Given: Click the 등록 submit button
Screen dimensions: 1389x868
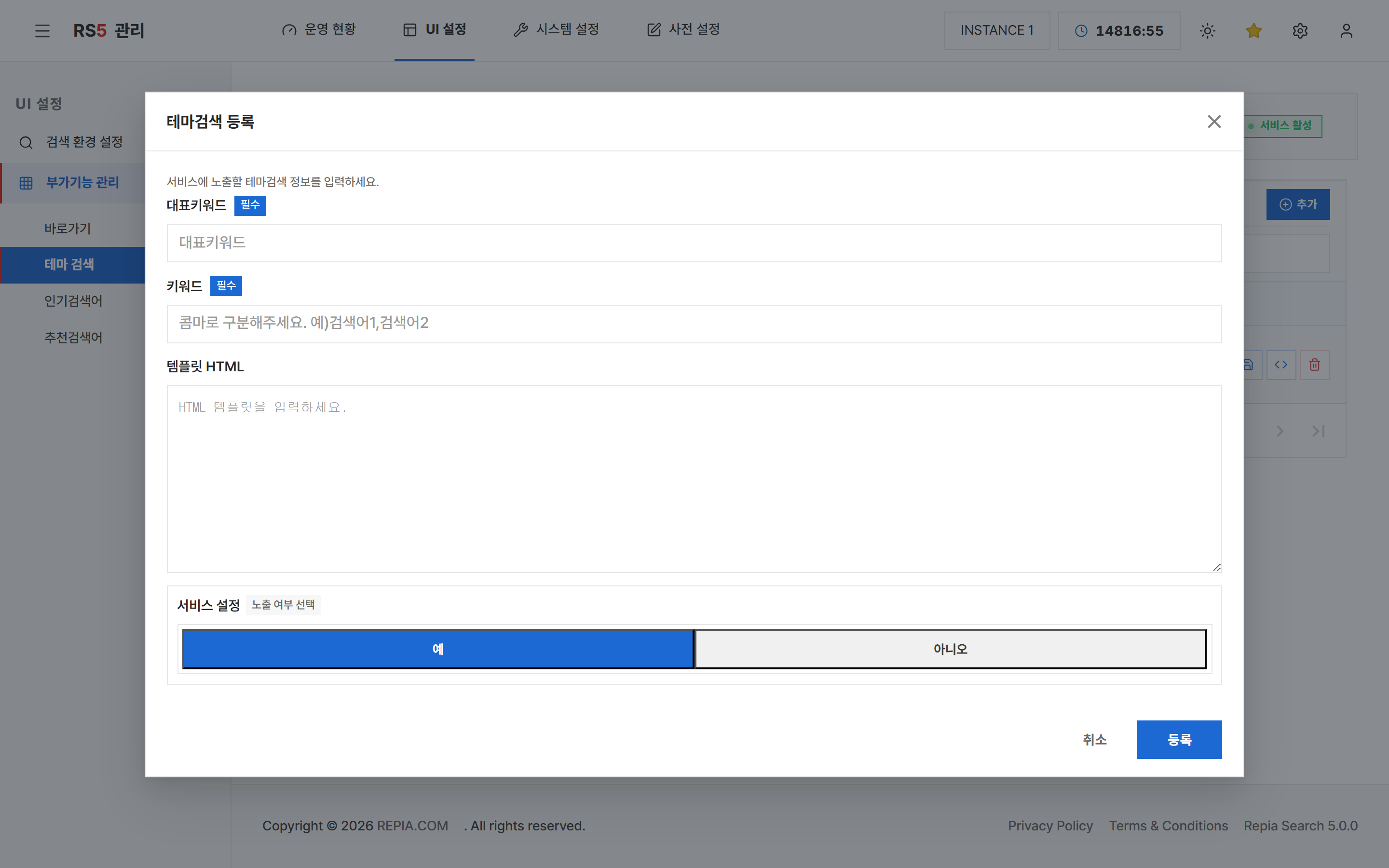Looking at the screenshot, I should pos(1179,739).
